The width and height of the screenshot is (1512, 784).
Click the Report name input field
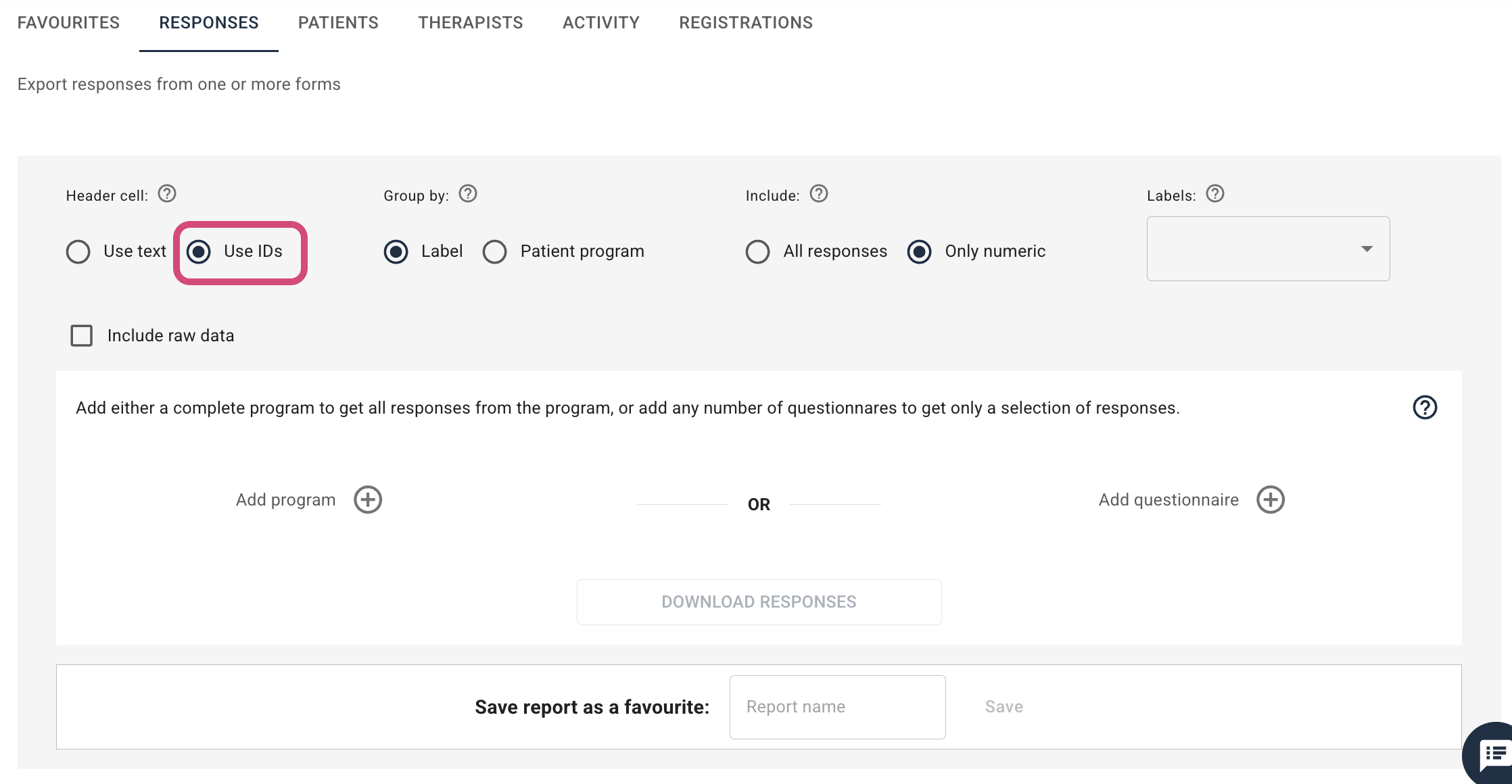837,707
